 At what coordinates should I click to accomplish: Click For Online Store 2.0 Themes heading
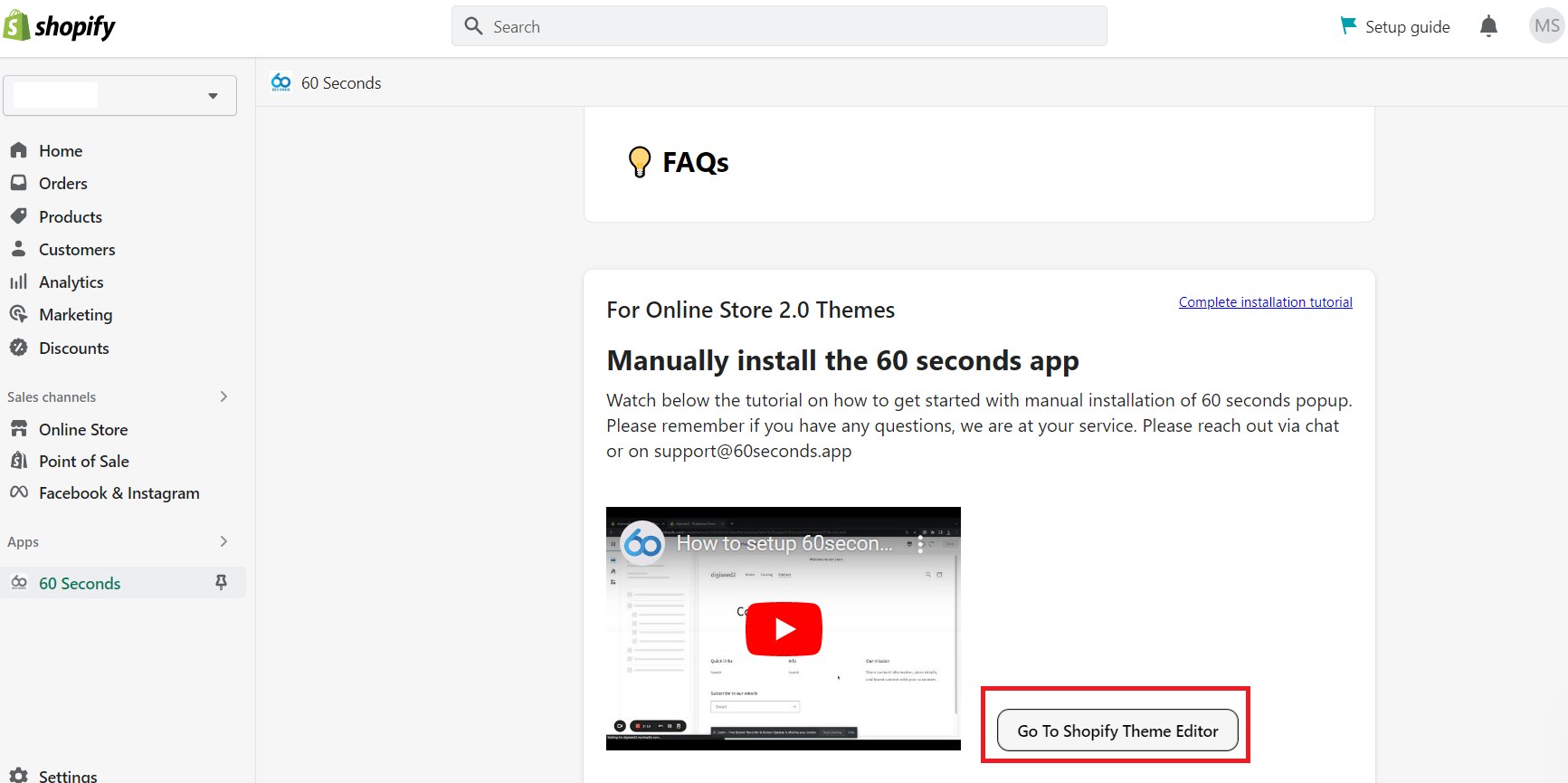pyautogui.click(x=750, y=310)
